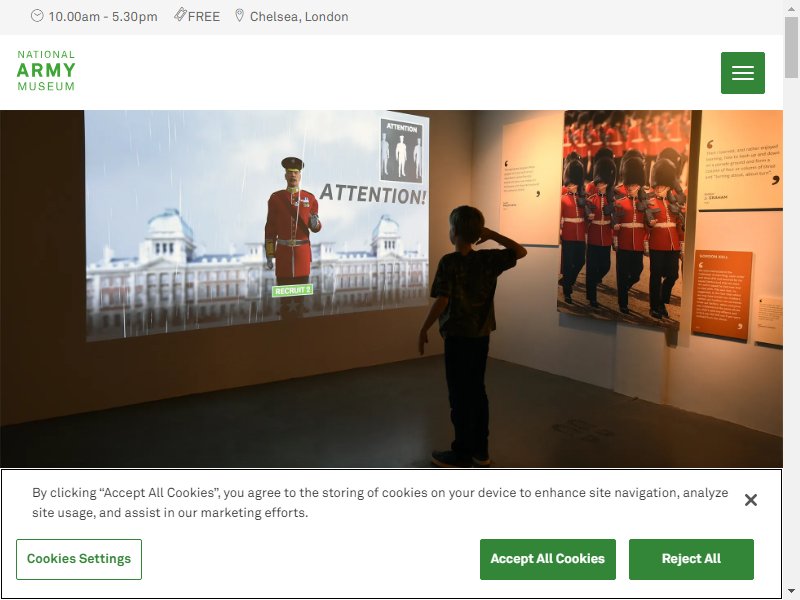Click the National Army Museum logo
The height and width of the screenshot is (600, 800).
click(x=46, y=71)
